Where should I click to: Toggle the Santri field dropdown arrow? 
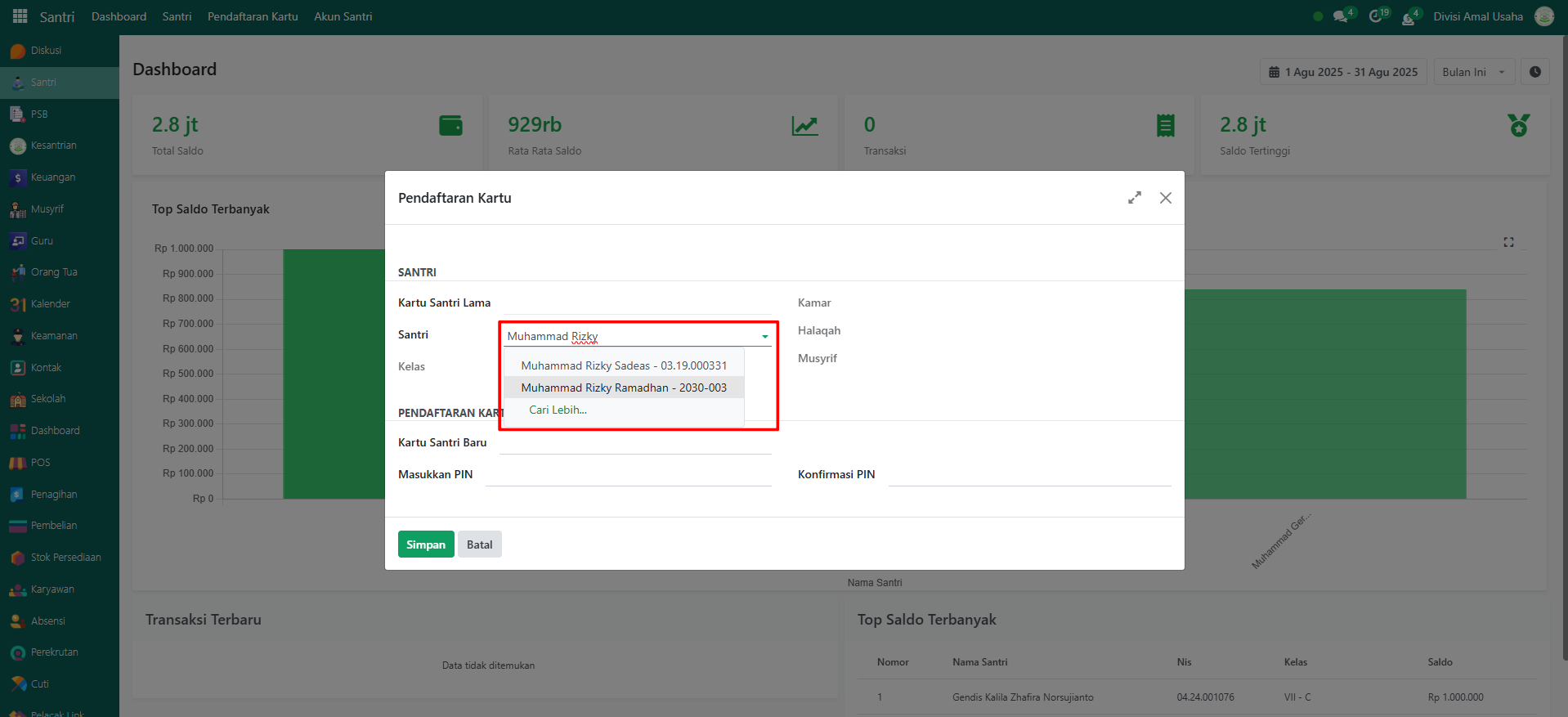pyautogui.click(x=764, y=337)
